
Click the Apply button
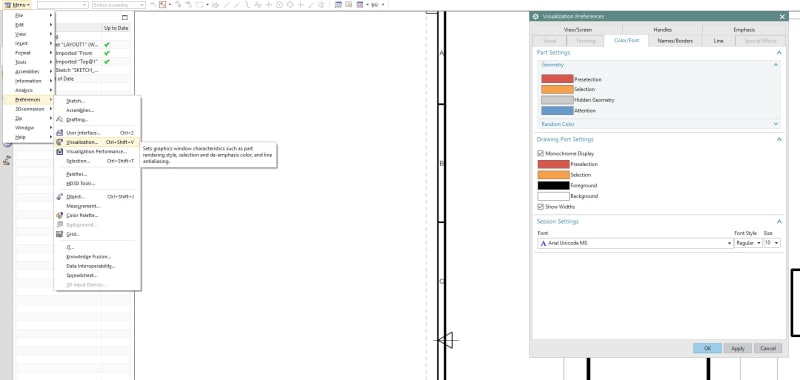[738, 348]
